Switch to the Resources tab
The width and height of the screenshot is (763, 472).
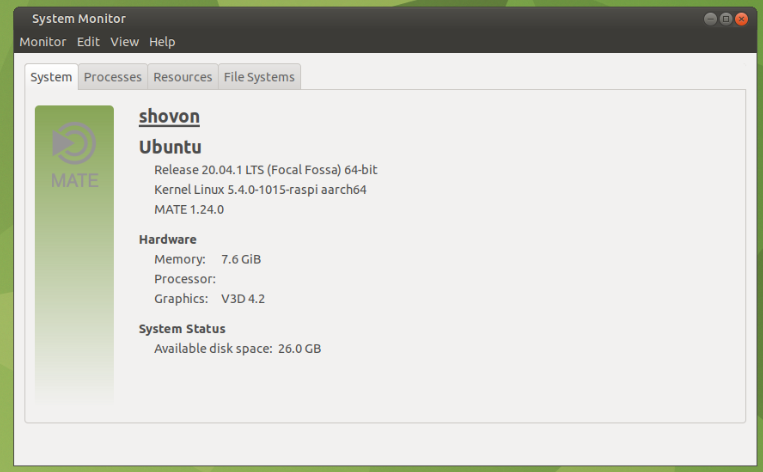[x=183, y=77]
